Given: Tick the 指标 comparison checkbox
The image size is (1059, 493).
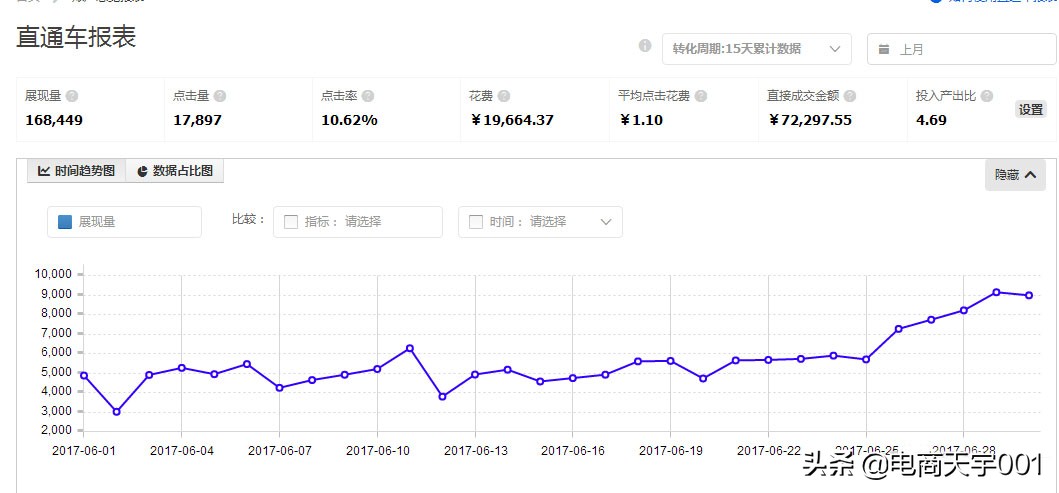Looking at the screenshot, I should coord(291,222).
